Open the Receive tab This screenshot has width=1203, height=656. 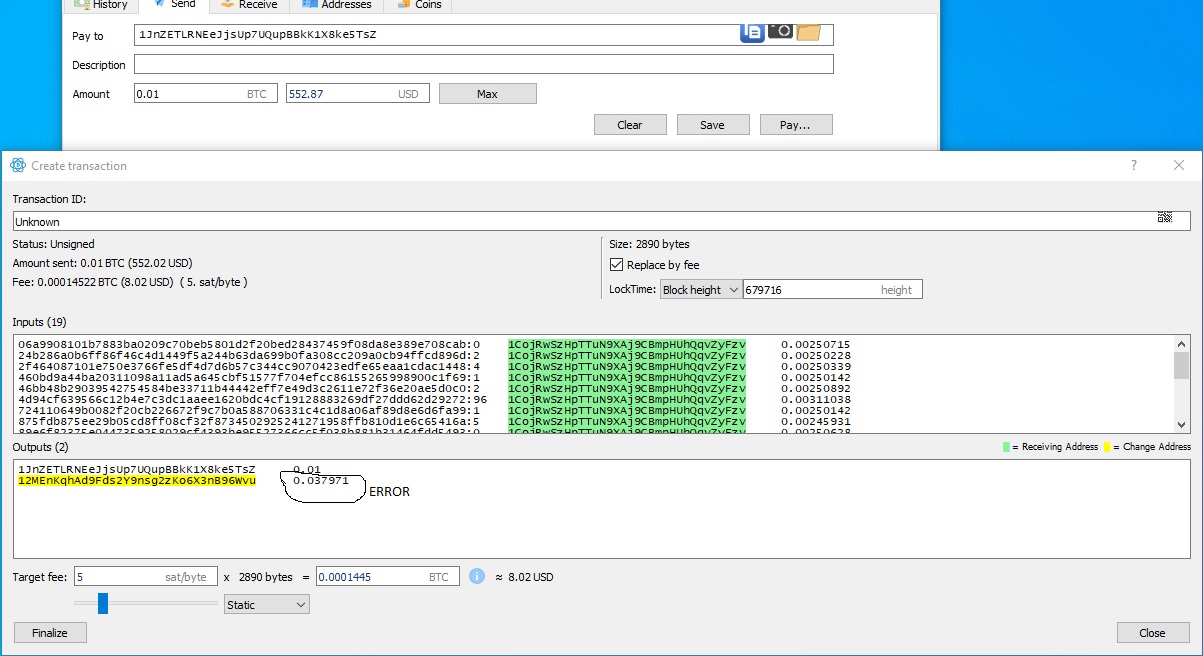pyautogui.click(x=248, y=4)
